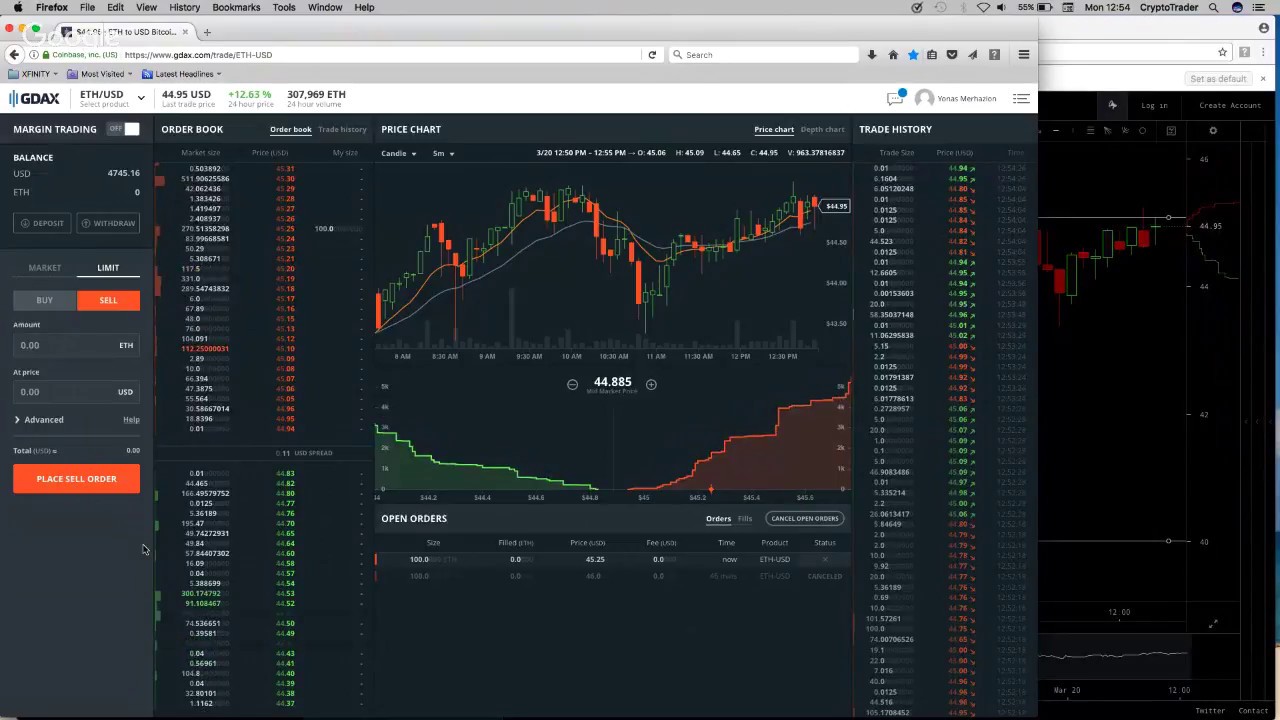Image resolution: width=1280 pixels, height=720 pixels.
Task: Switch to the Depth chart tab
Action: click(x=822, y=129)
